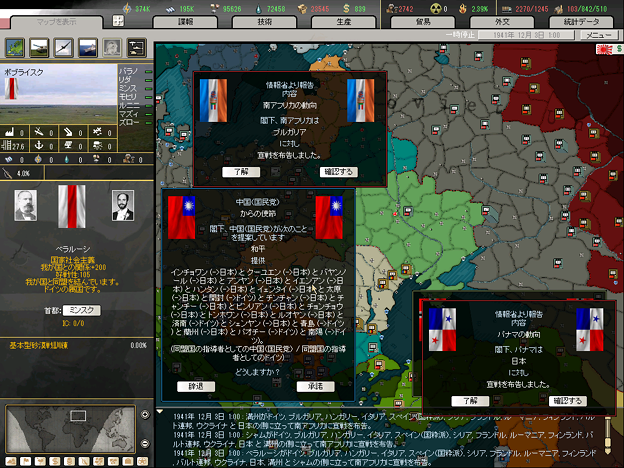Zoom out with the minimap minus button

[145, 443]
